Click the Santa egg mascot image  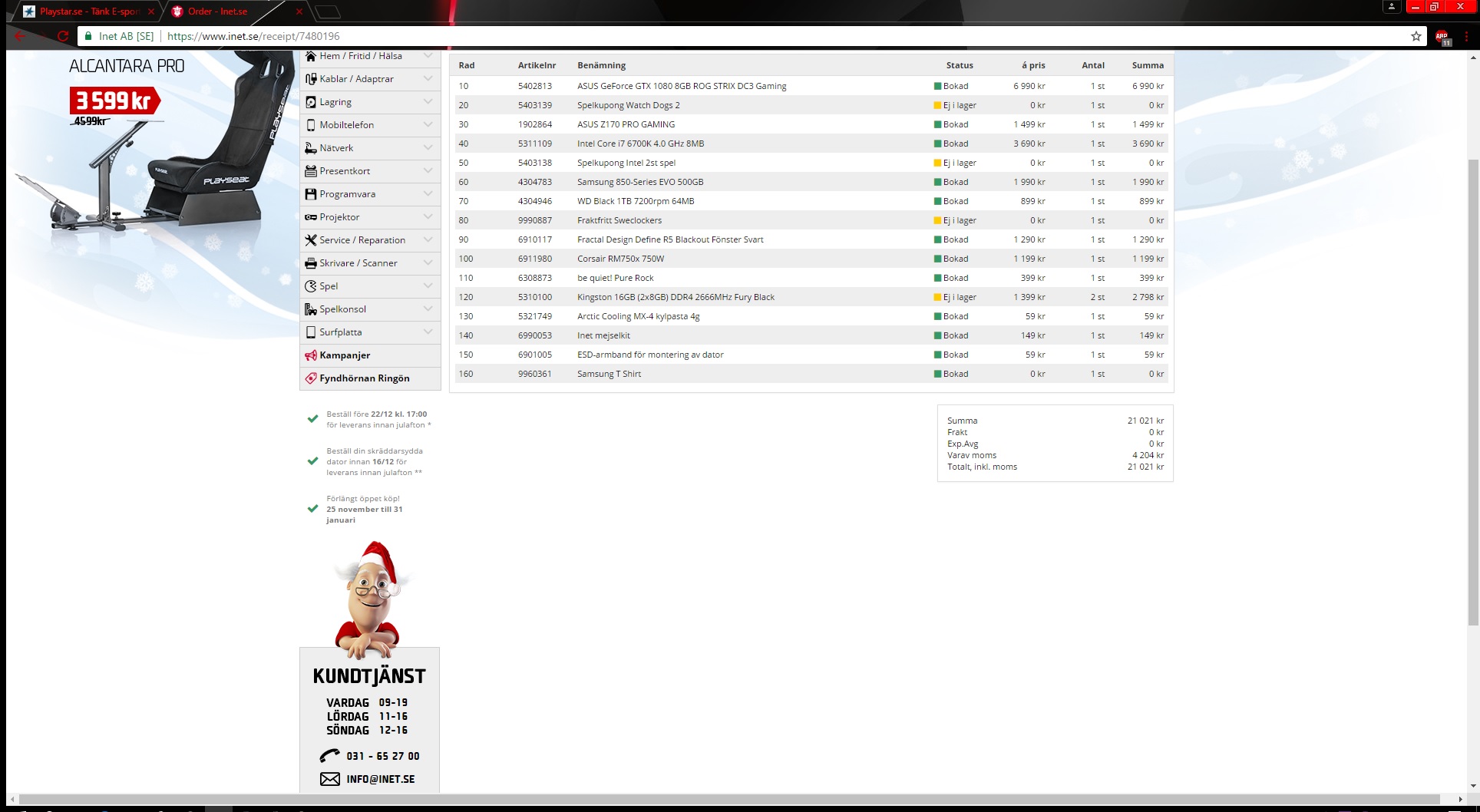click(x=370, y=599)
